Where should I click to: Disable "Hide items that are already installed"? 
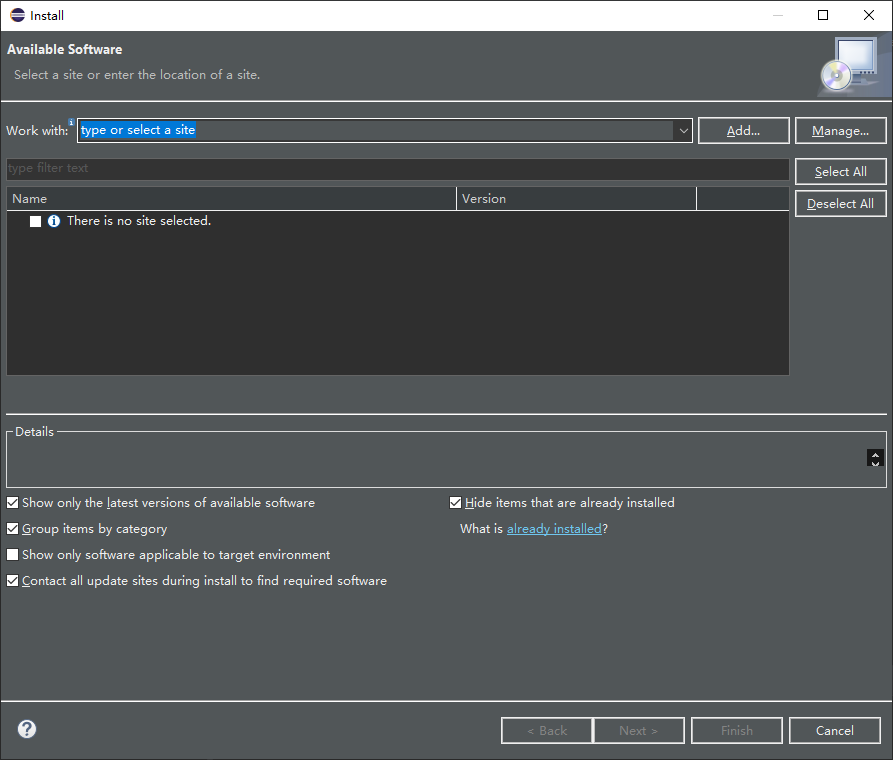point(455,502)
